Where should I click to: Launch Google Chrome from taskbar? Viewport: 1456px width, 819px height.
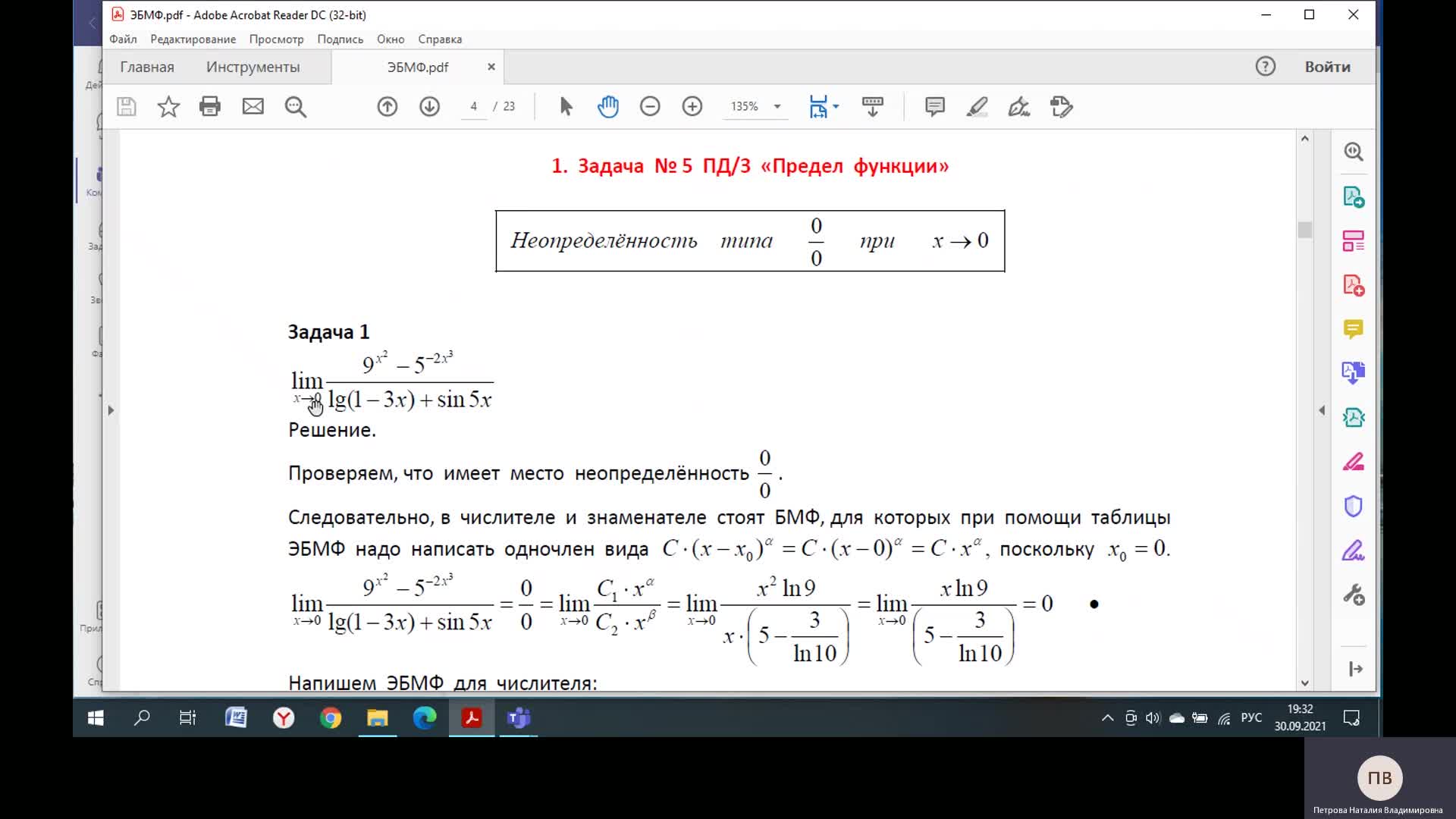[x=331, y=718]
